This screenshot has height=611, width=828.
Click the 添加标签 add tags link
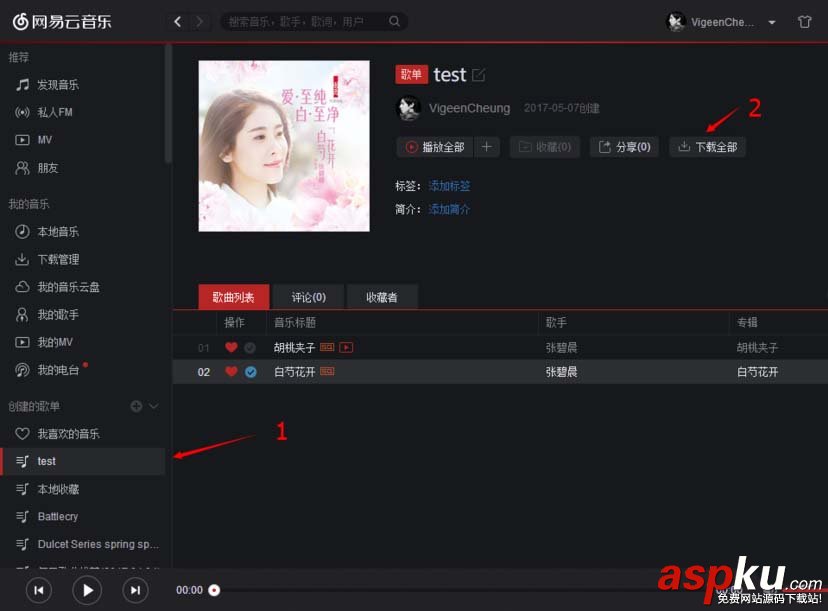[x=450, y=185]
